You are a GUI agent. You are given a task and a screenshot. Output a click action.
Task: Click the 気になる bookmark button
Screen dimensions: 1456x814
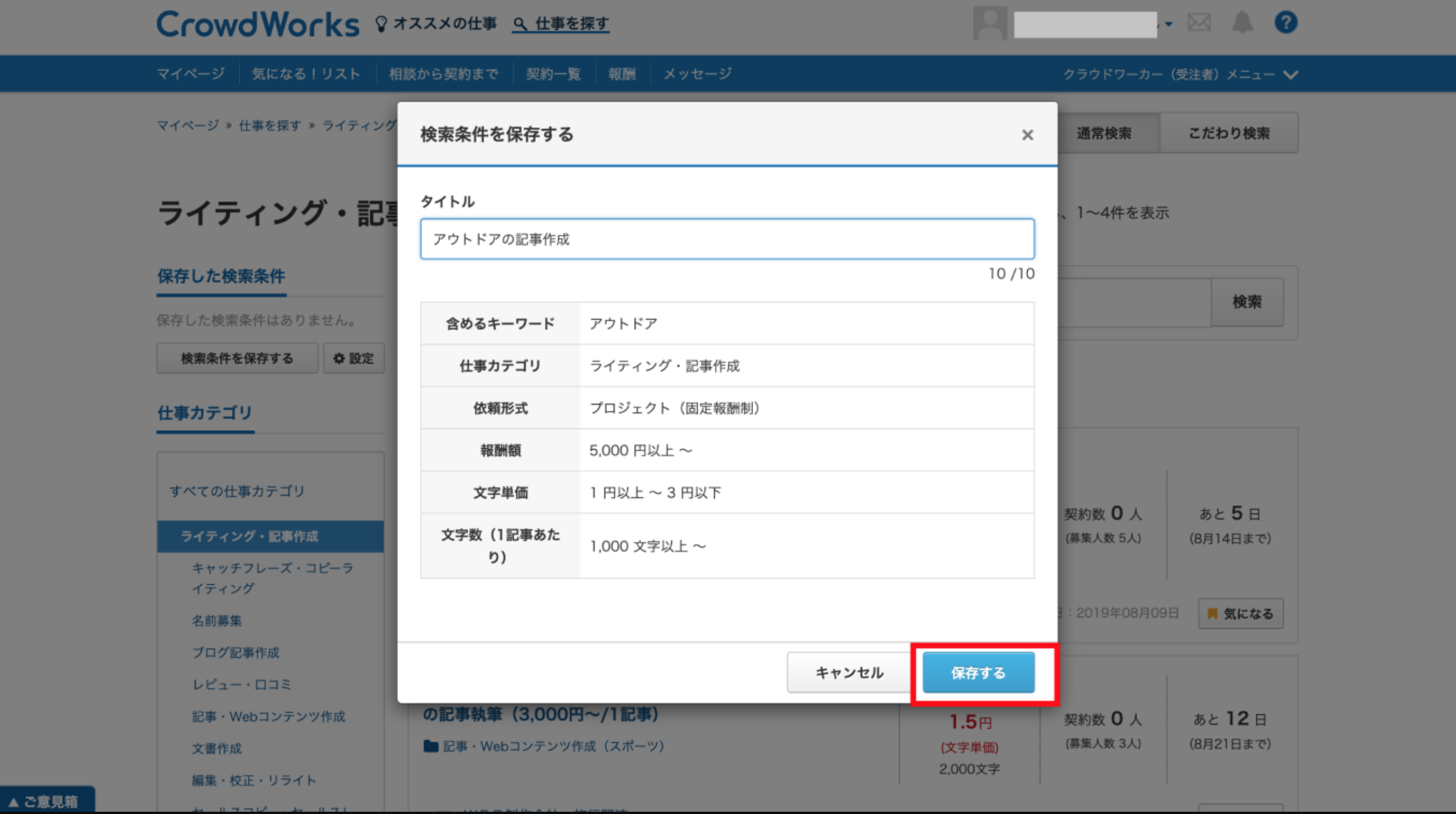click(1240, 613)
